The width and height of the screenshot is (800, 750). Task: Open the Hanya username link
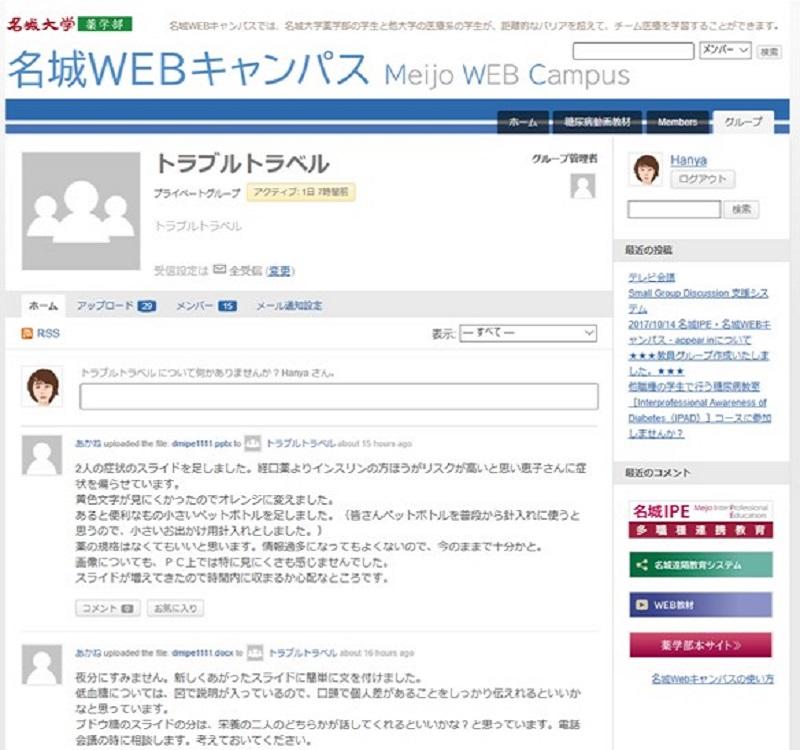click(x=688, y=161)
